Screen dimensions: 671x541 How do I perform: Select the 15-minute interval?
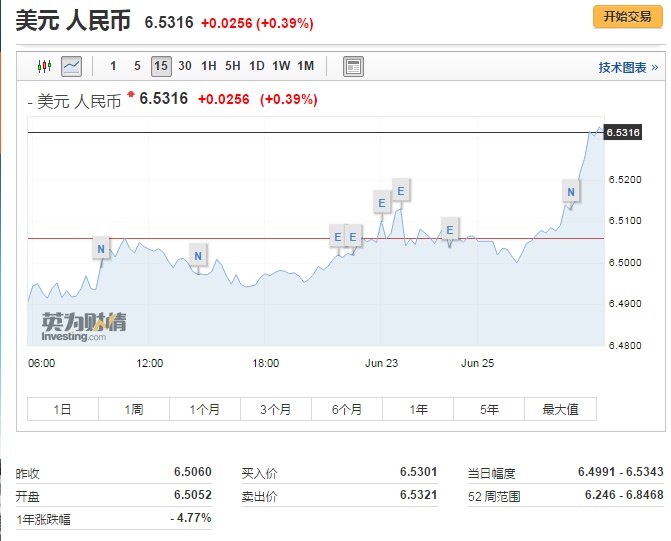click(x=161, y=66)
